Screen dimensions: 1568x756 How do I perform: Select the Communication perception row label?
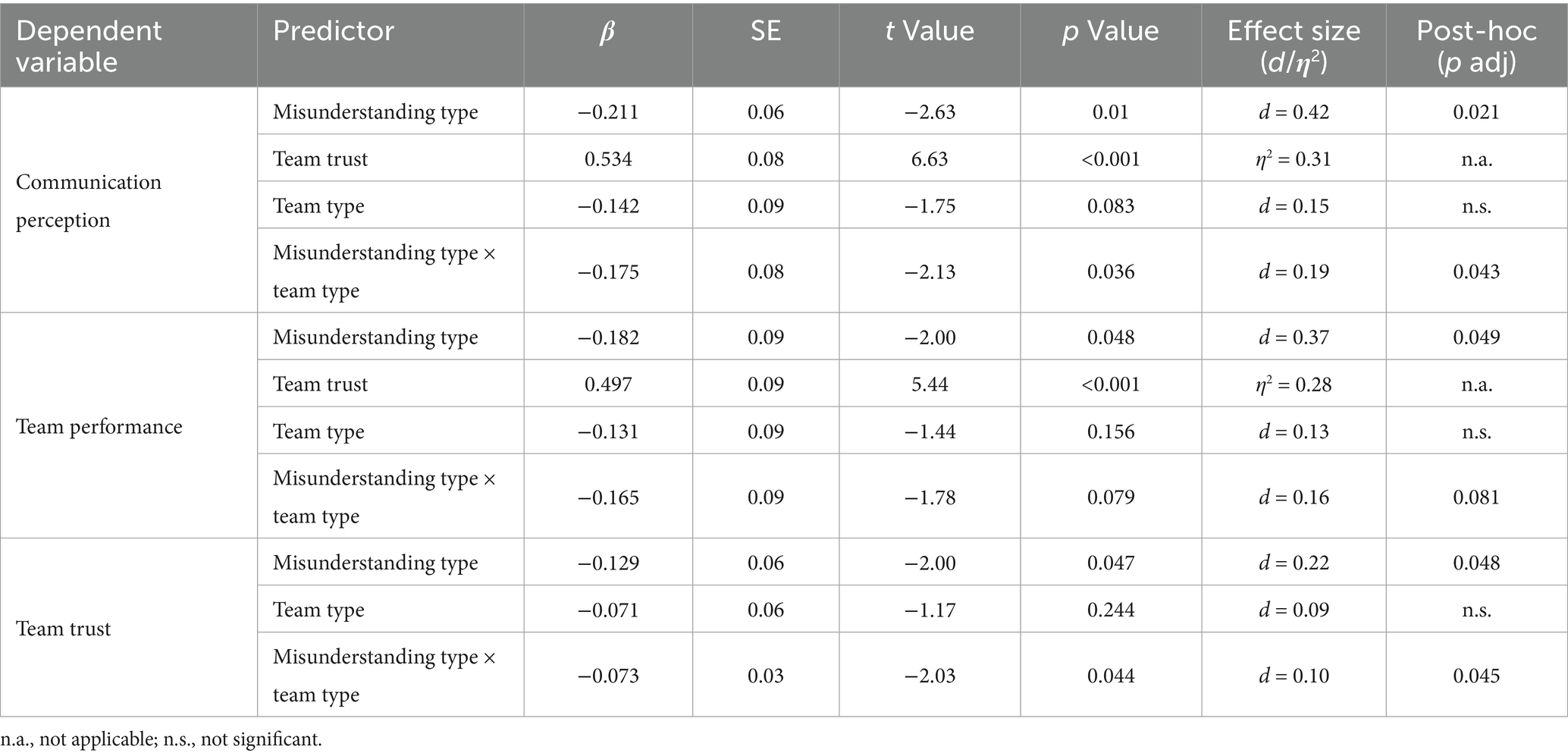[89, 201]
